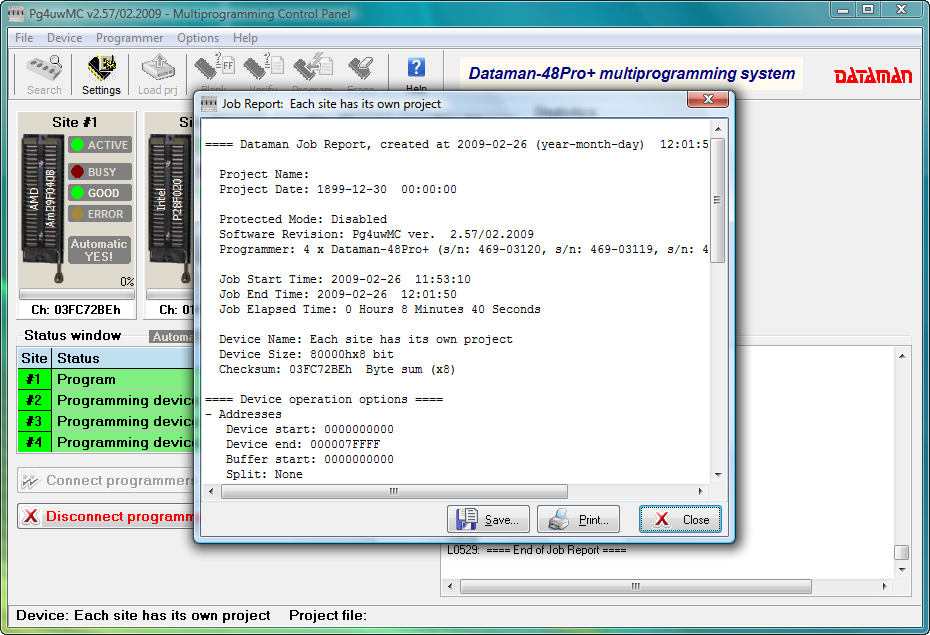Print the Job Report
Screen dimensions: 930x635
tap(580, 519)
